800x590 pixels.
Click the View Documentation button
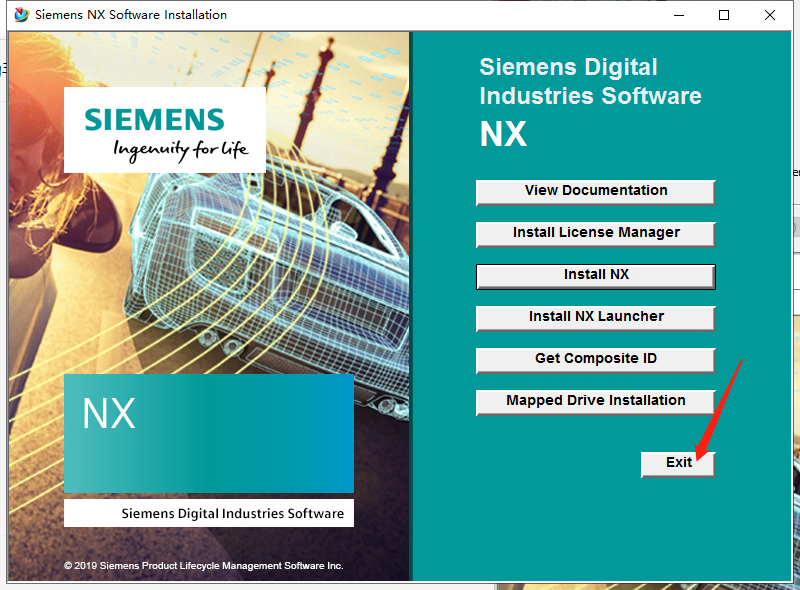pos(595,190)
